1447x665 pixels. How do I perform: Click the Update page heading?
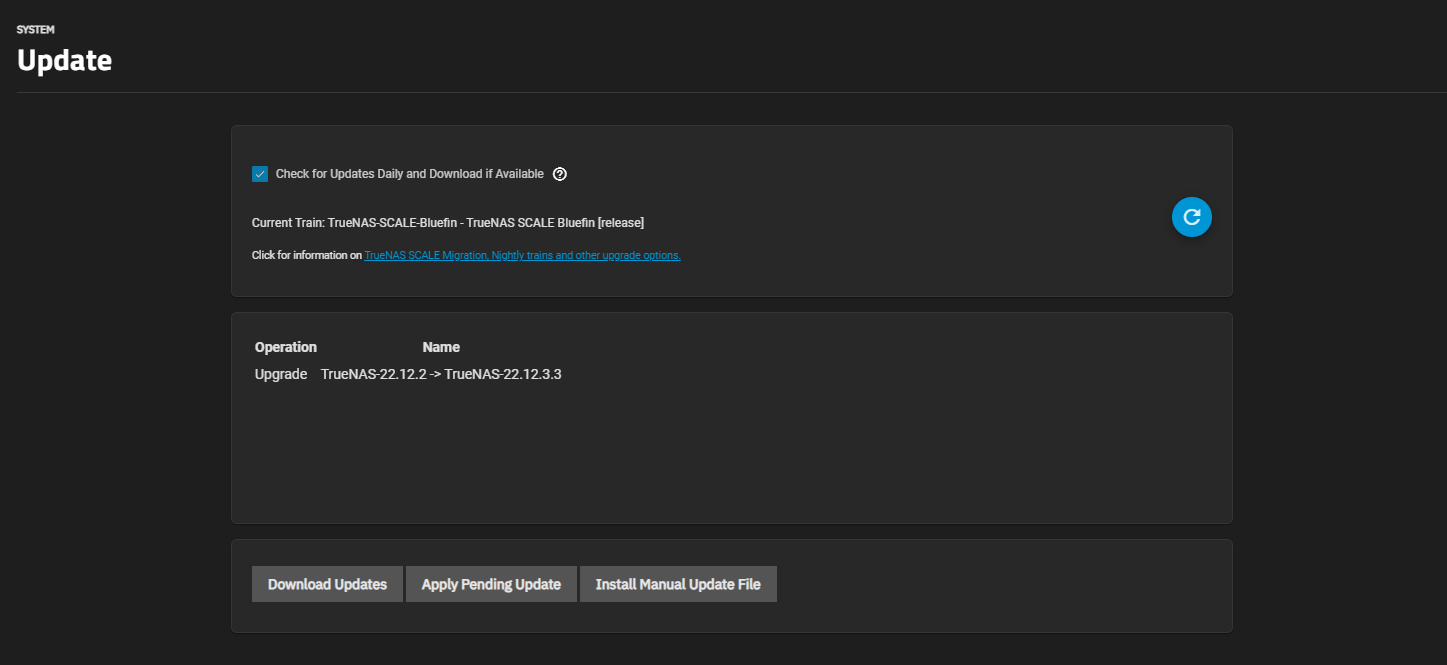click(64, 61)
